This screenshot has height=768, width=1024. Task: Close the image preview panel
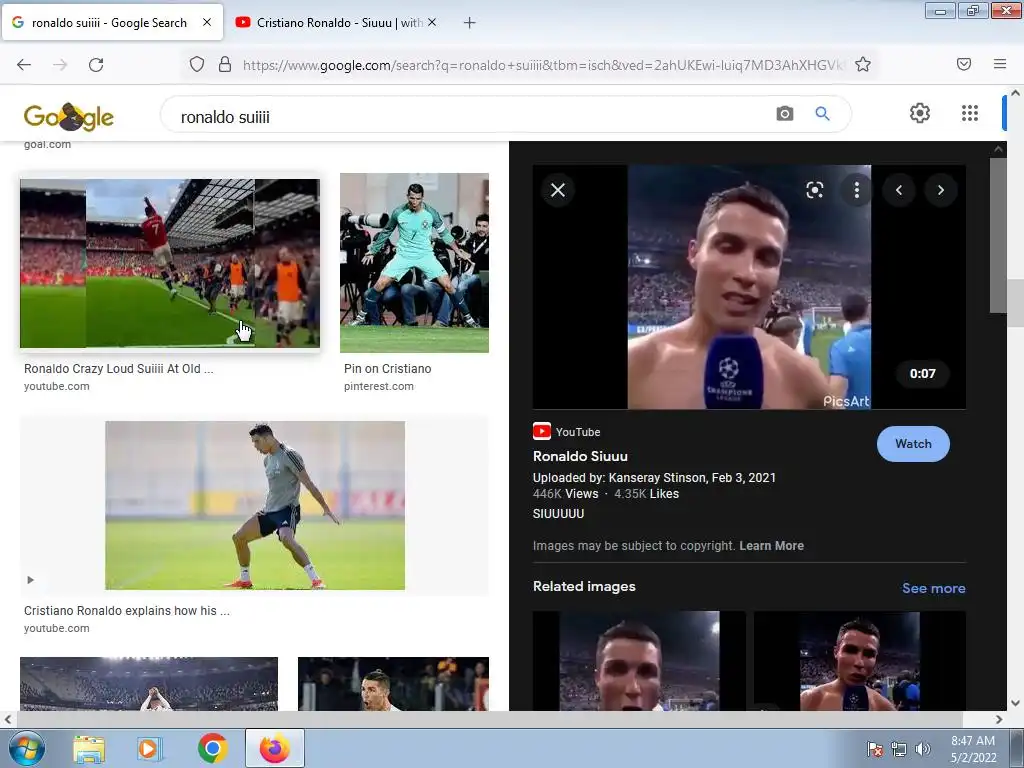[558, 190]
